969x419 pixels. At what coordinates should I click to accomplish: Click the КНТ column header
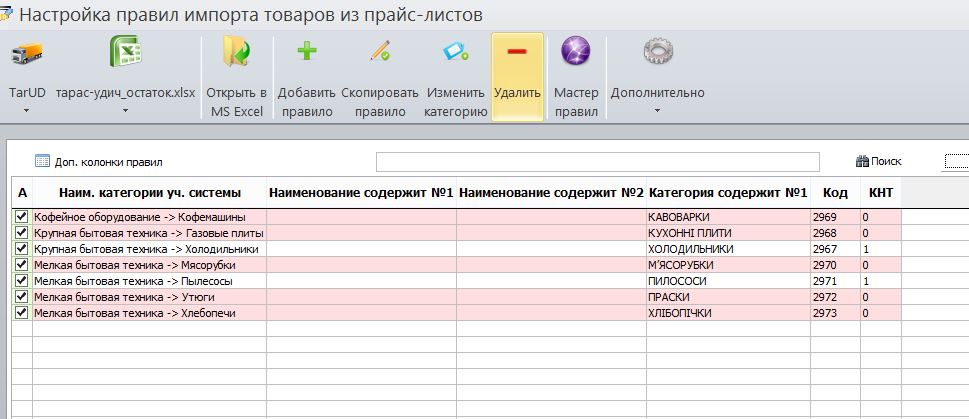point(881,193)
